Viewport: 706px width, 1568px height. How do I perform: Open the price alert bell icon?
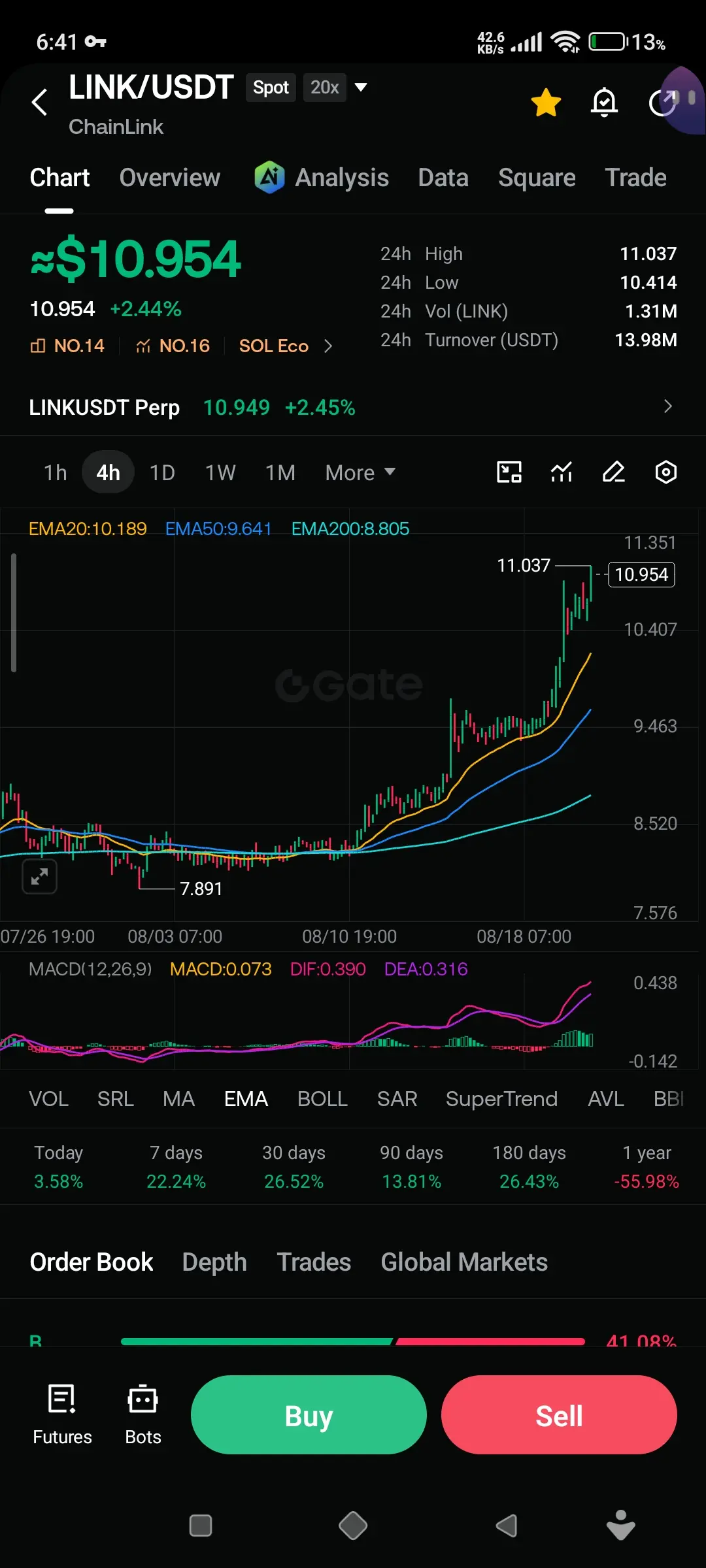pos(604,102)
